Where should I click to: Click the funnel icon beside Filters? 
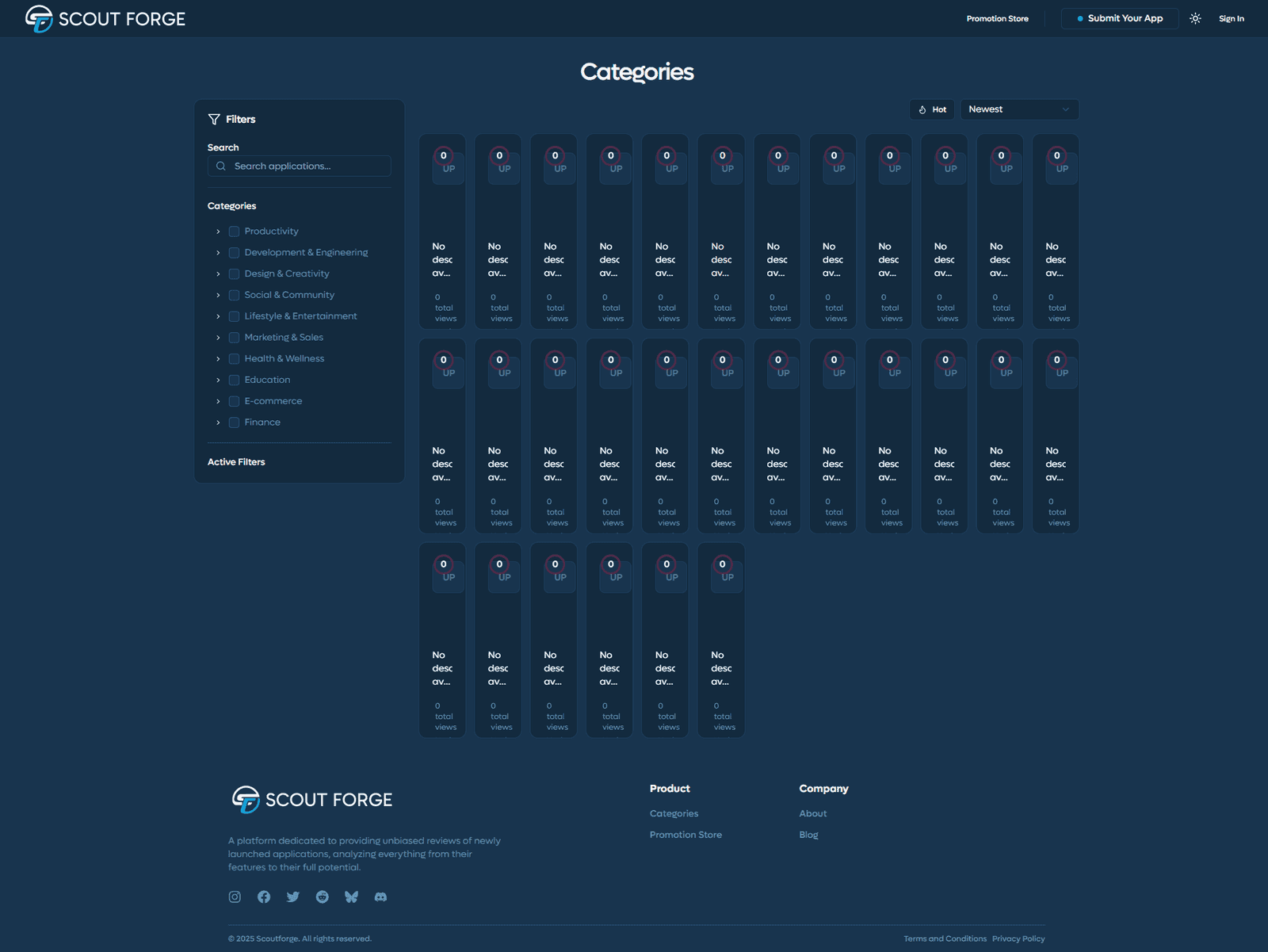[x=214, y=120]
